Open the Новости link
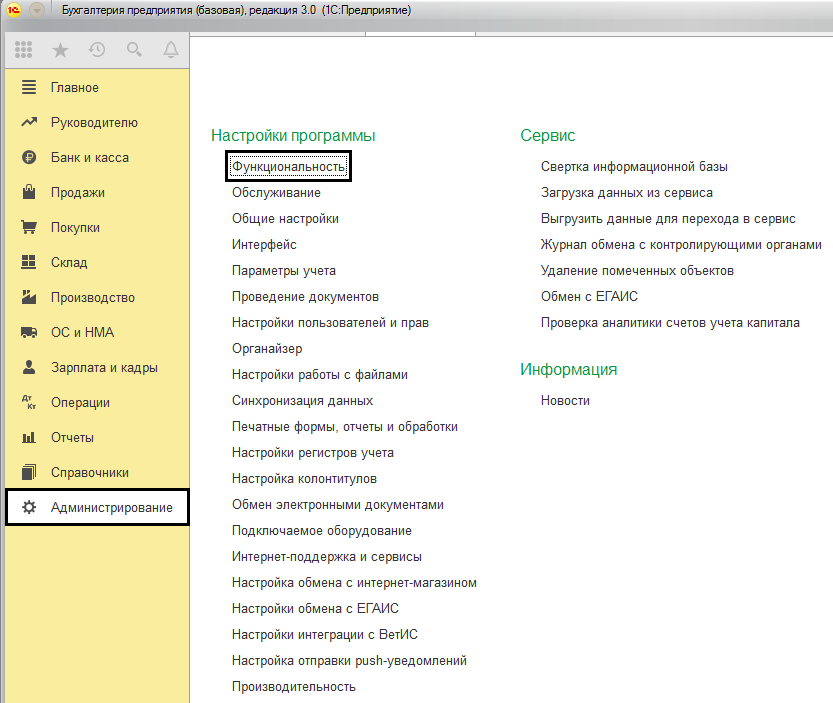The height and width of the screenshot is (703, 833). coord(565,401)
